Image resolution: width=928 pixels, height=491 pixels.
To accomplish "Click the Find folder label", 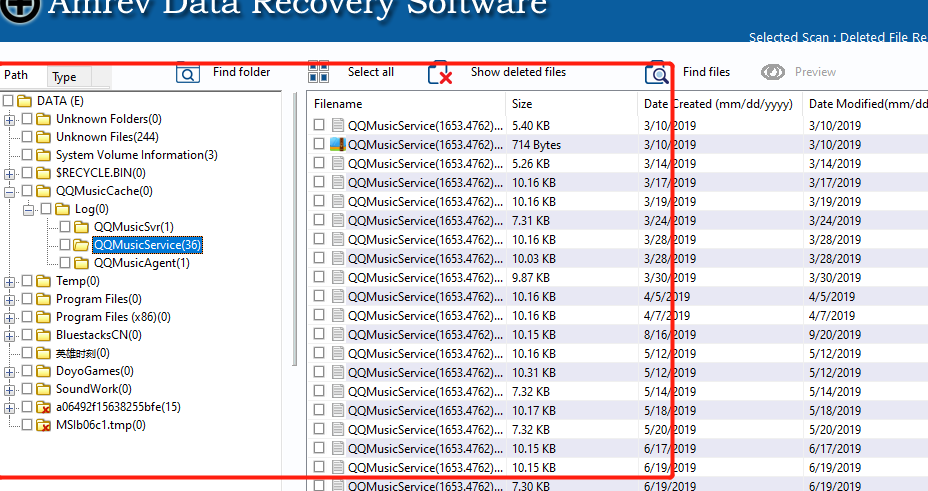I will [x=241, y=72].
